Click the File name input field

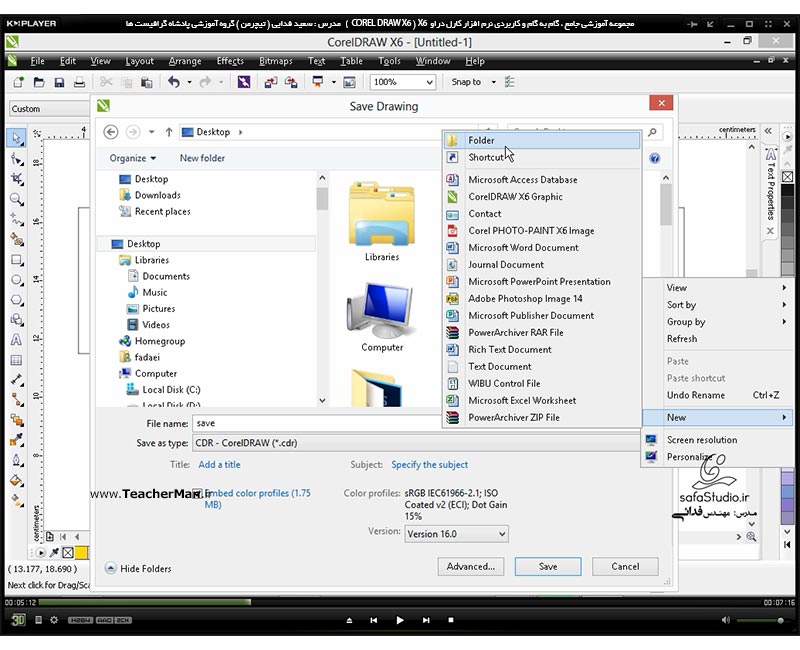click(x=317, y=423)
